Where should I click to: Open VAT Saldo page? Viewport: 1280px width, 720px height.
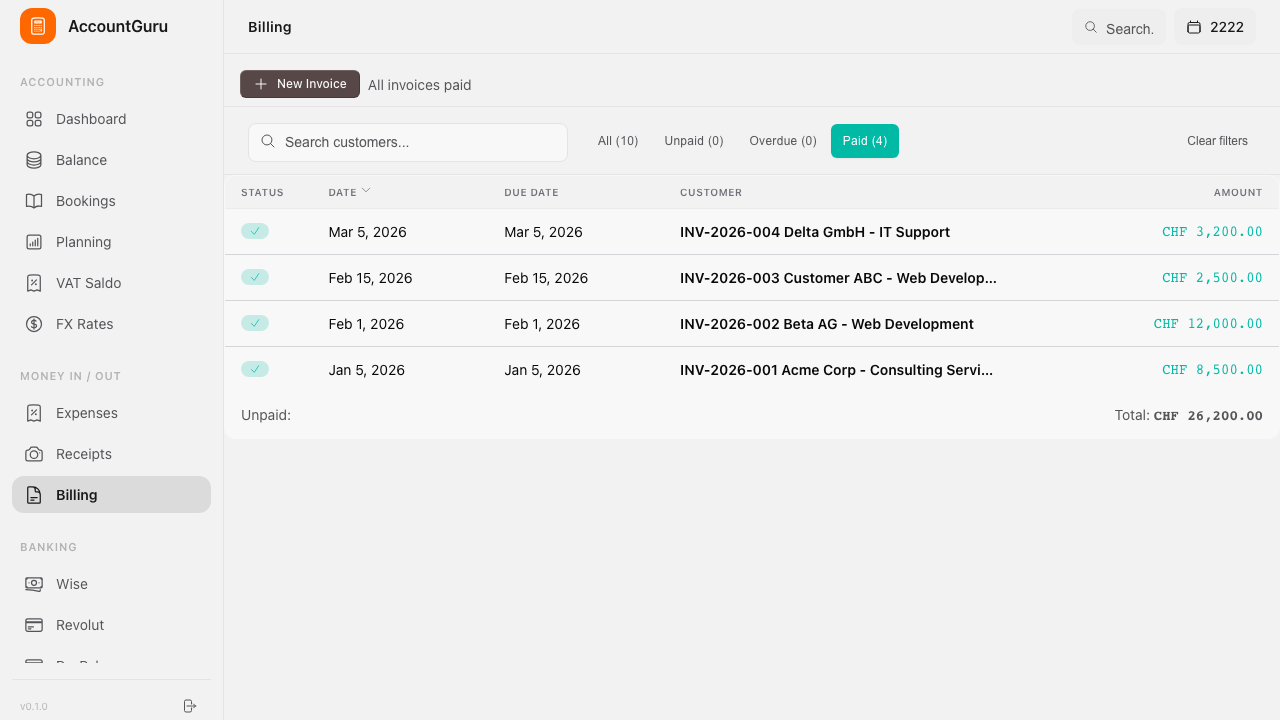[x=111, y=283]
